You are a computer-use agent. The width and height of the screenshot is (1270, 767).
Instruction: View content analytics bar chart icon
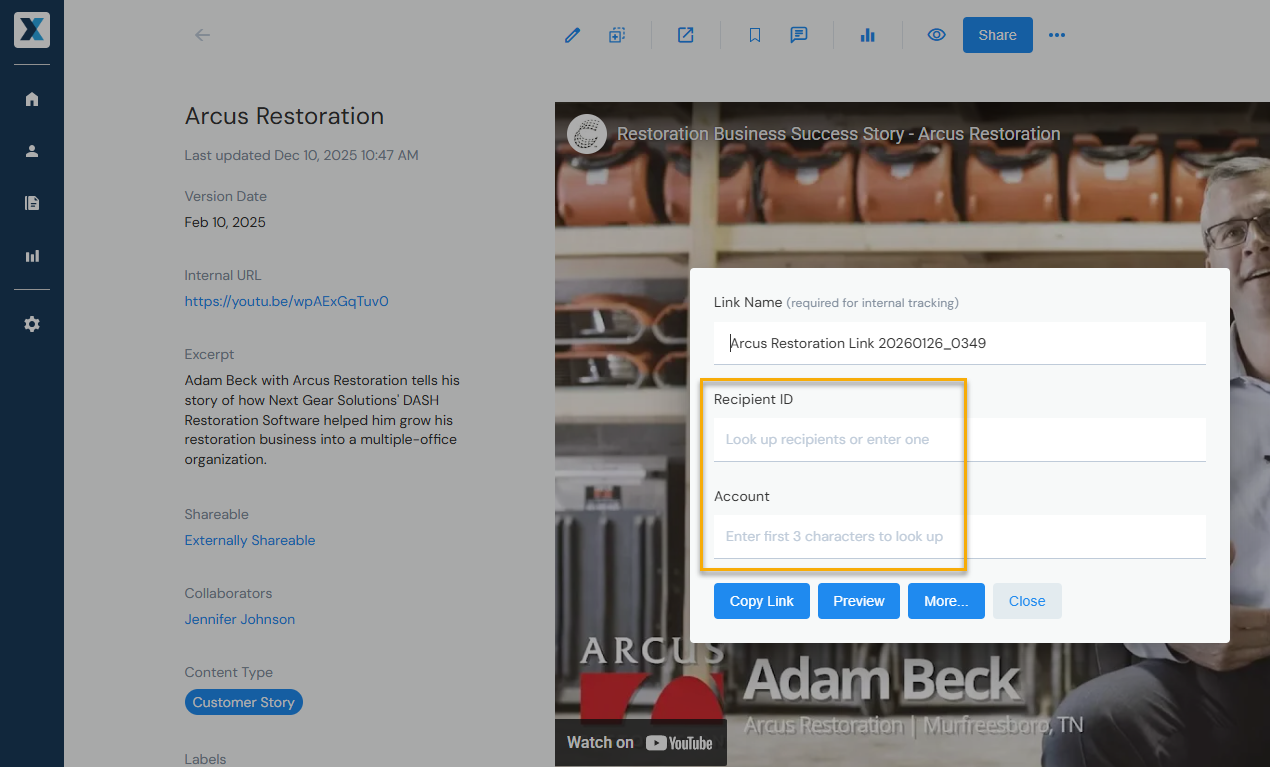tap(867, 35)
